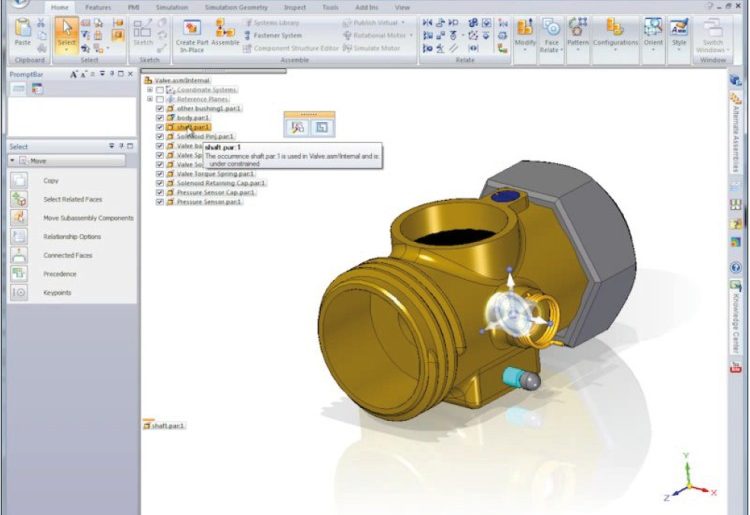750x515 pixels.
Task: Expand the Coordinate Systems tree node
Action: (x=149, y=90)
